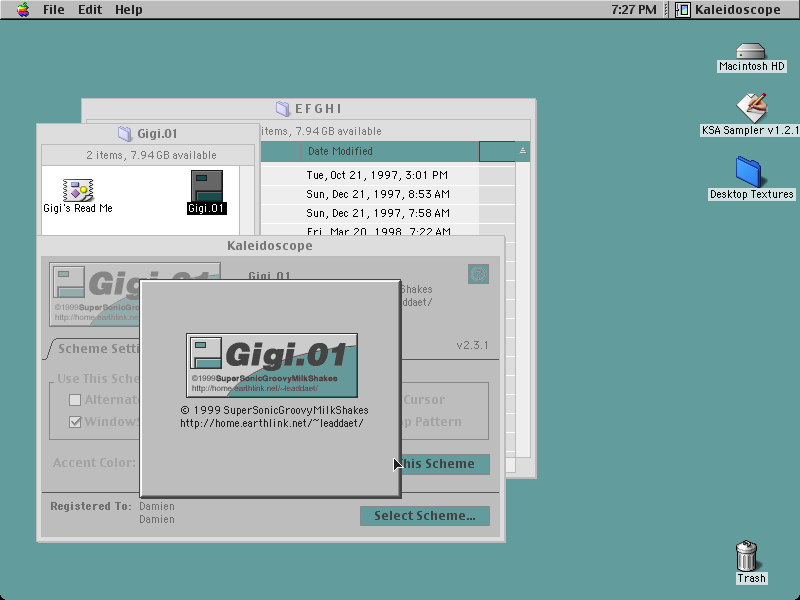Click the home.earthlink.net URL below the splash banner
Viewport: 800px width, 600px height.
[272, 423]
